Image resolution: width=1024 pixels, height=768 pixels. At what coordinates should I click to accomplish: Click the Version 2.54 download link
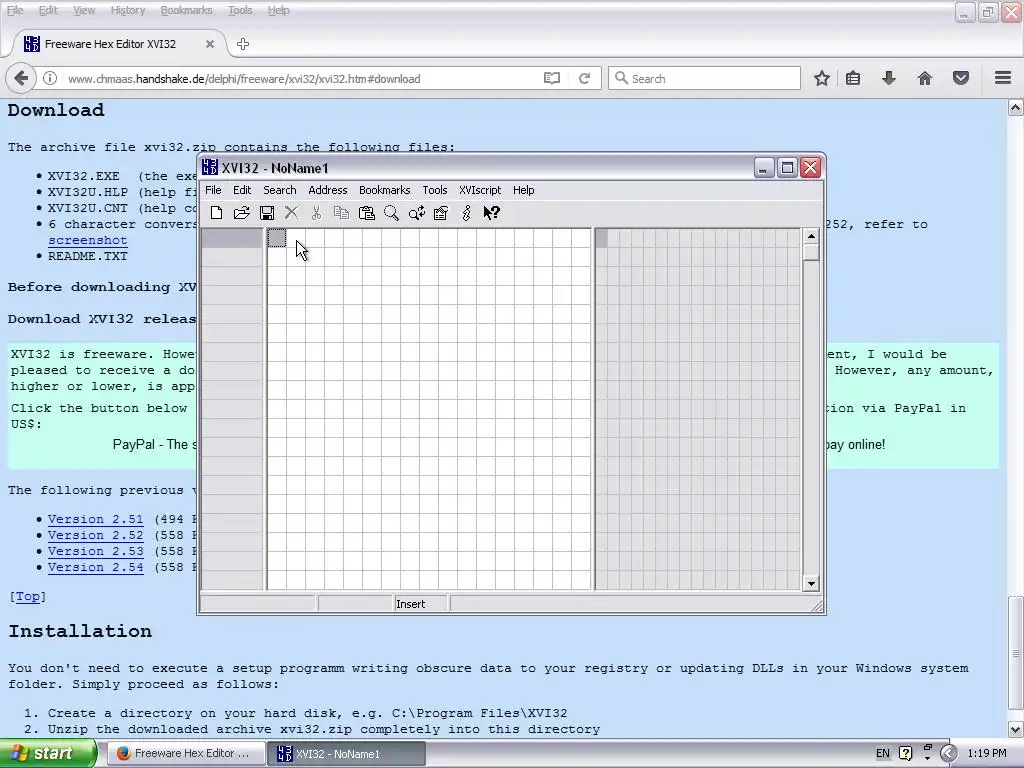pyautogui.click(x=95, y=568)
